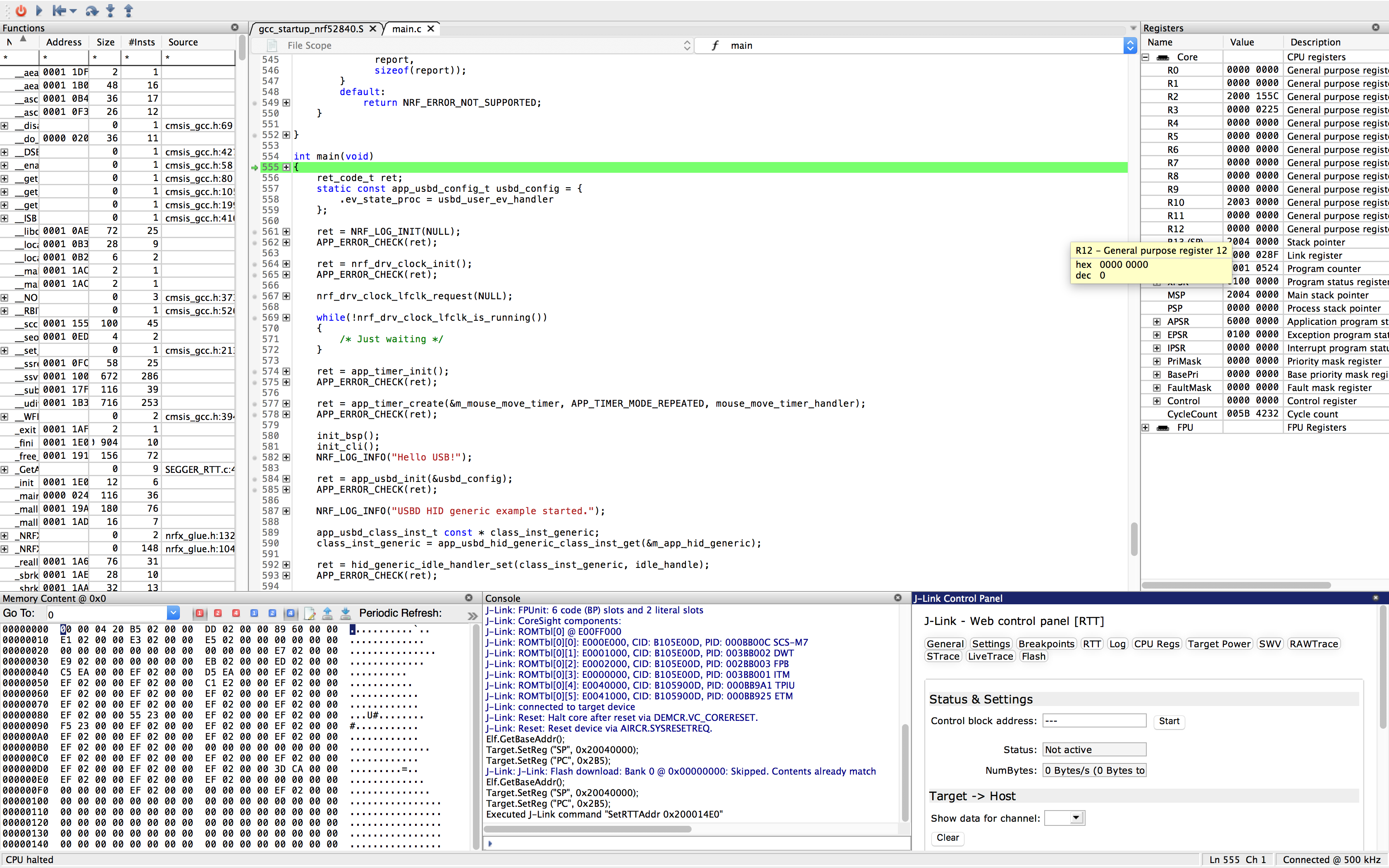
Task: Collapse the Core registers group
Action: pyautogui.click(x=1146, y=57)
